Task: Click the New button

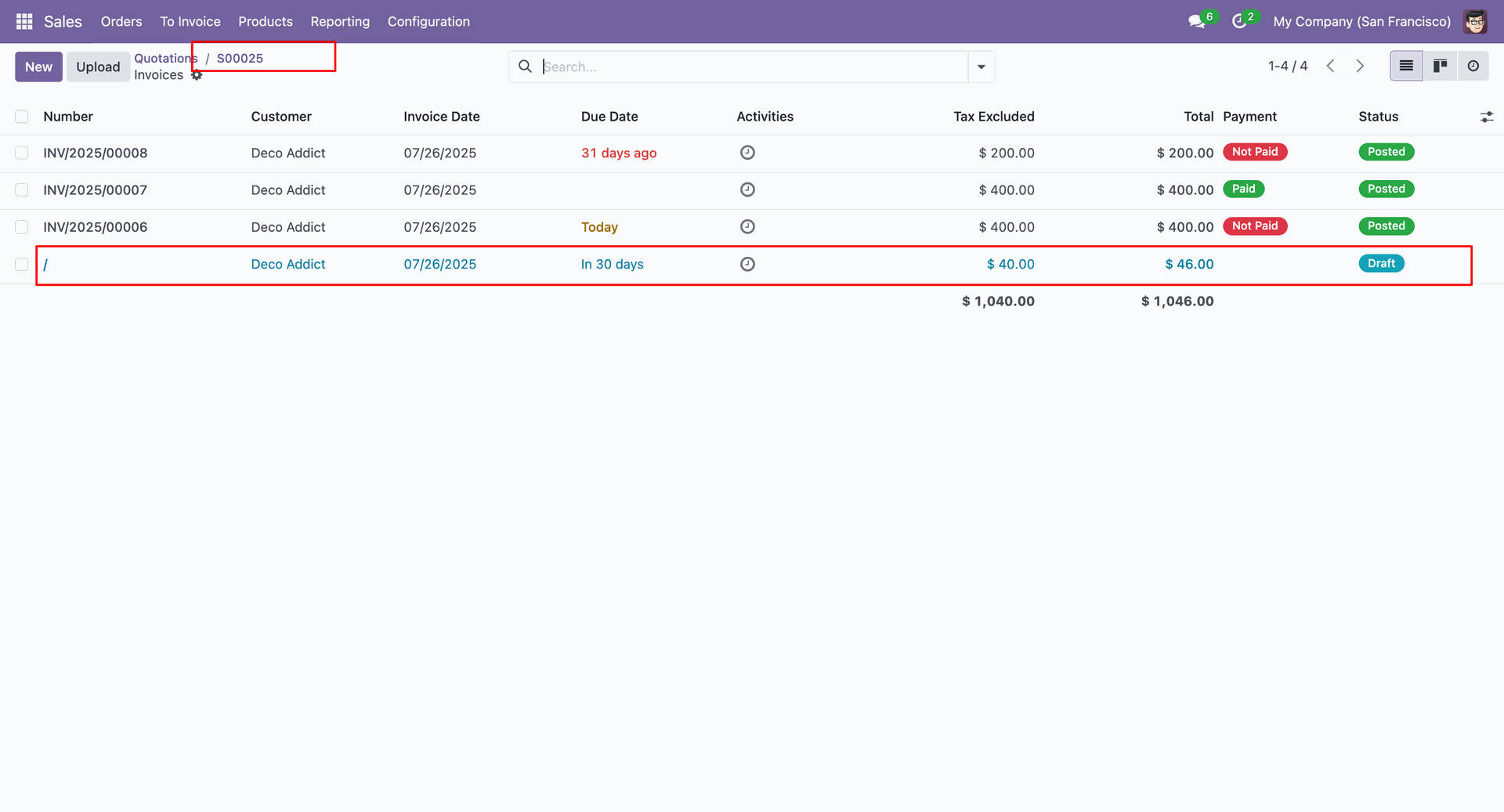Action: click(x=38, y=67)
